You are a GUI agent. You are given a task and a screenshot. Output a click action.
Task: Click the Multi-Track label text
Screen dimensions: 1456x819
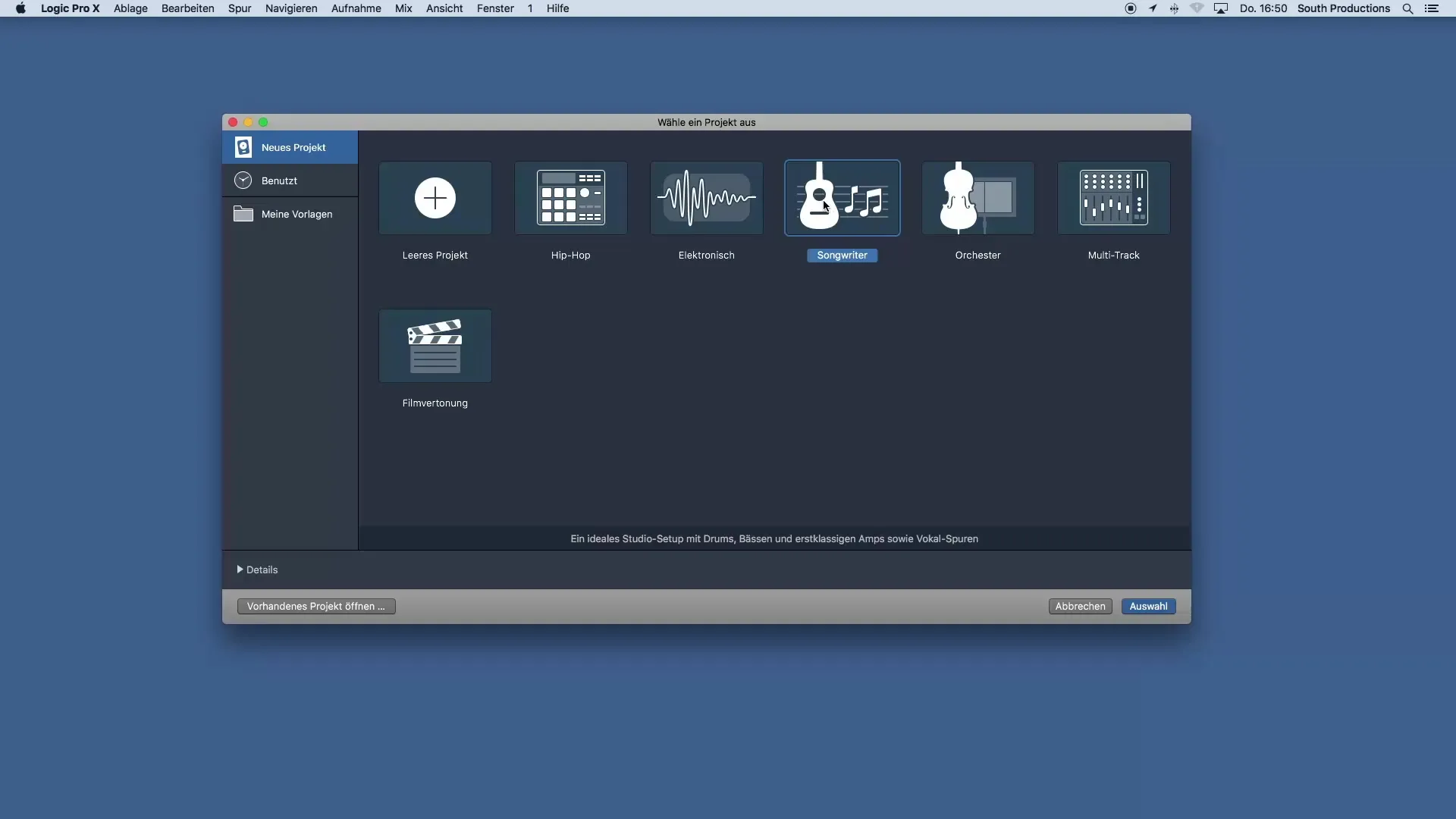coord(1114,256)
